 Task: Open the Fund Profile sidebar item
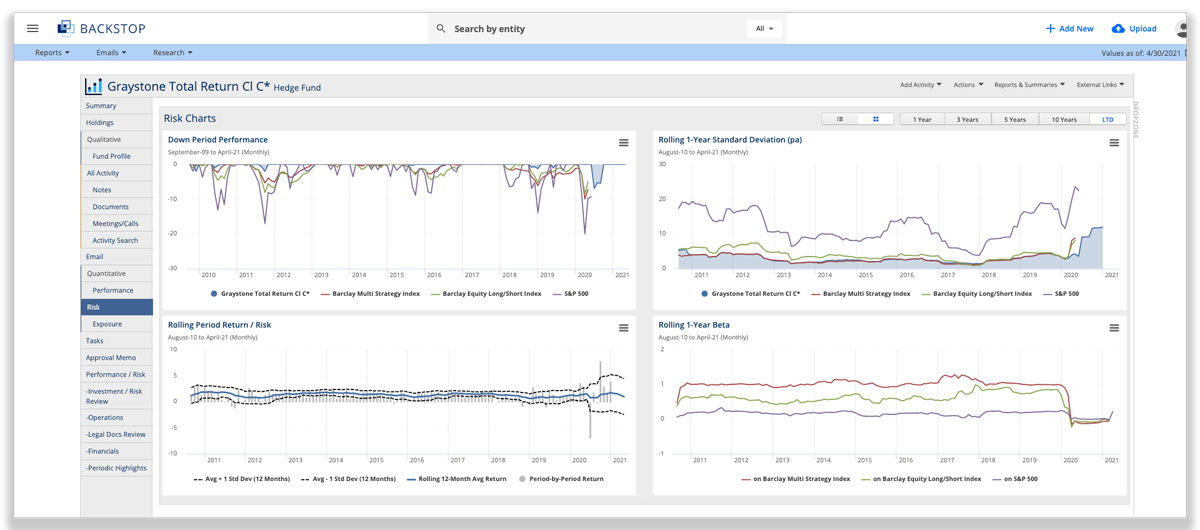tap(117, 156)
